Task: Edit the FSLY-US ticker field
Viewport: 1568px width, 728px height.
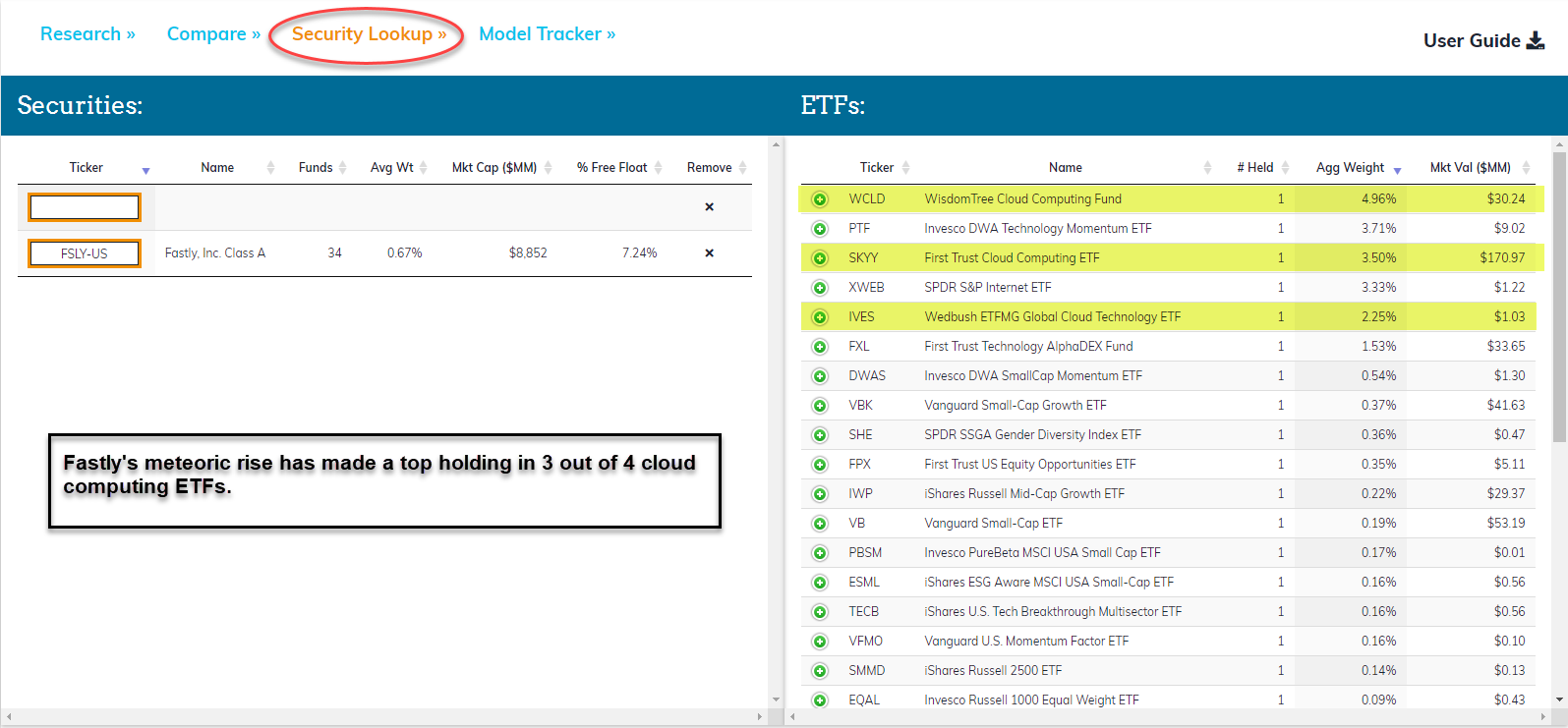Action: tap(85, 253)
